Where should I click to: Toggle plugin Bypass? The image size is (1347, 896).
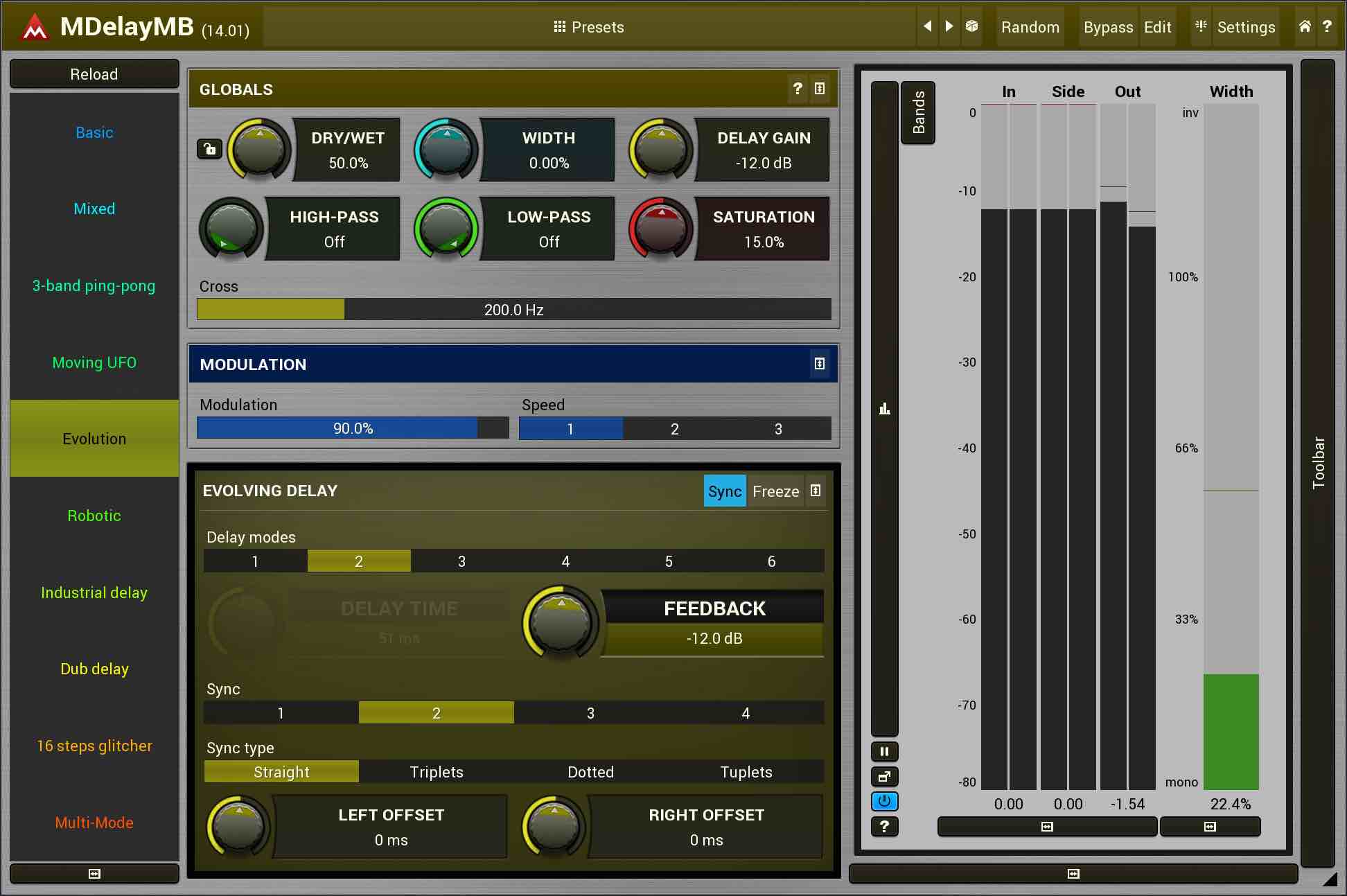(x=1107, y=27)
